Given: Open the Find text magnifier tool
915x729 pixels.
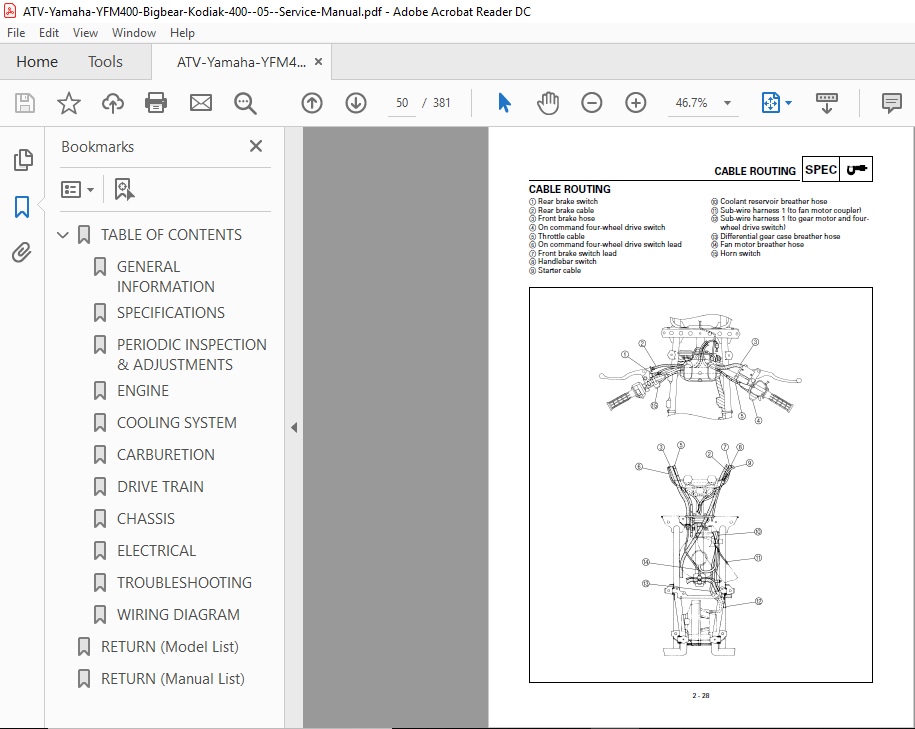Looking at the screenshot, I should point(245,103).
